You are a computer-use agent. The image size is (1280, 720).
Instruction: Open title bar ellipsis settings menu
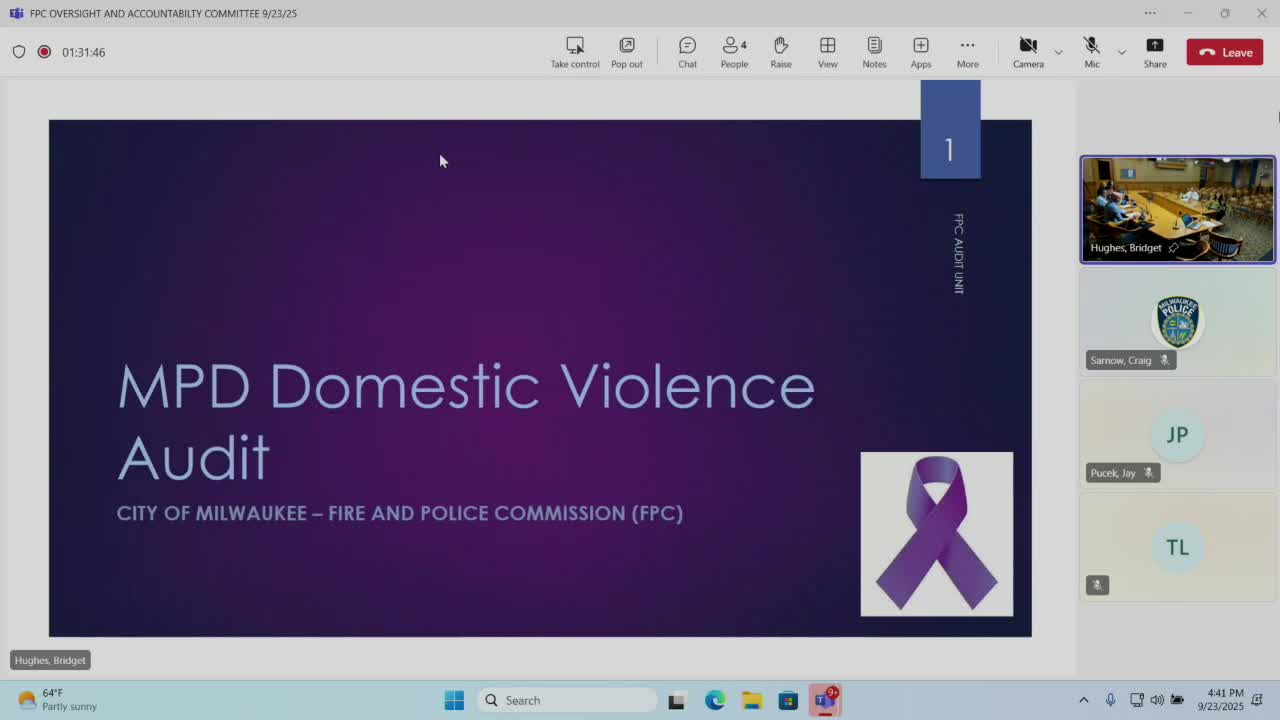coord(1150,13)
